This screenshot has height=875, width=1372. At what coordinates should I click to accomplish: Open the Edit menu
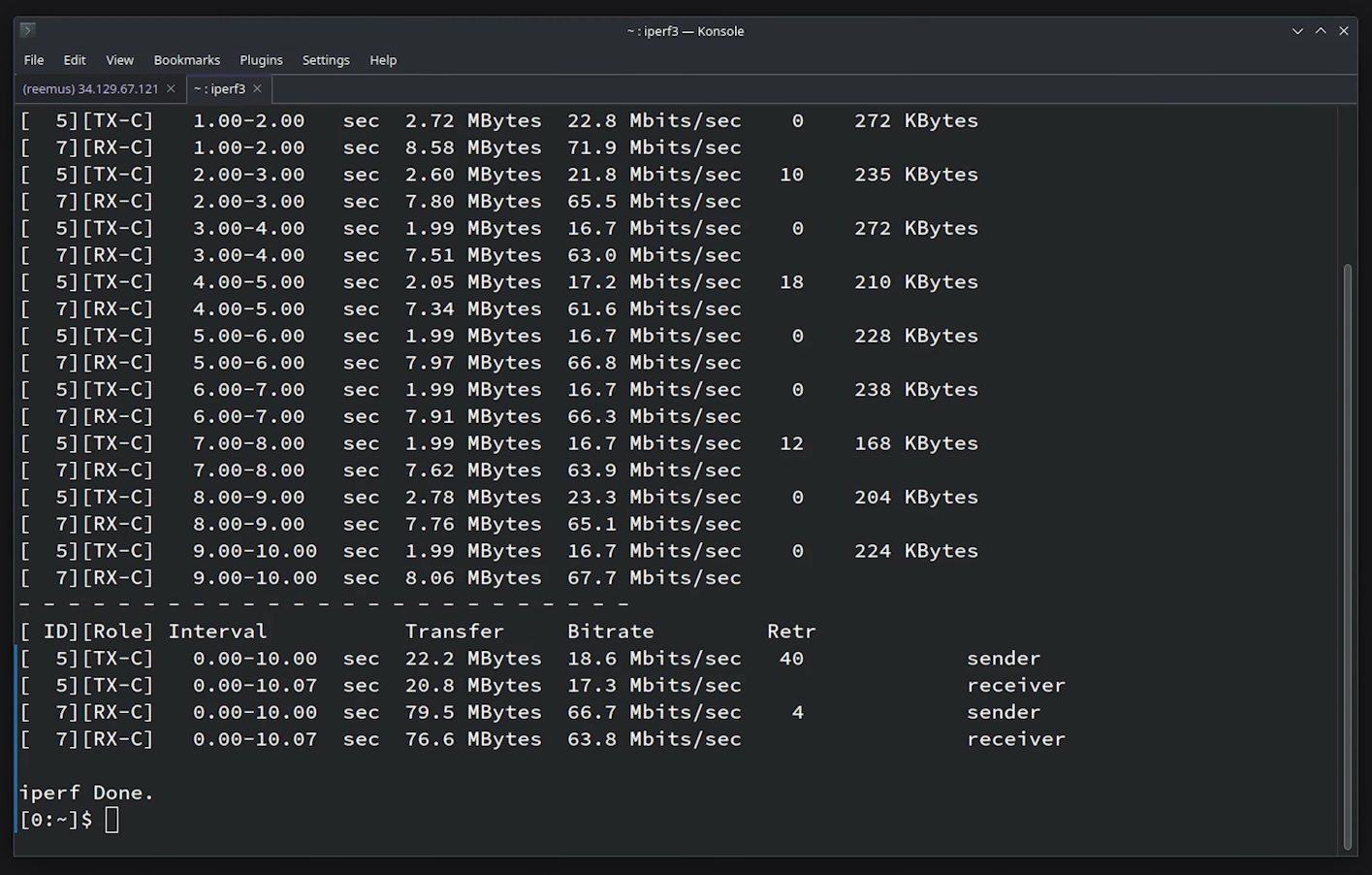click(75, 60)
